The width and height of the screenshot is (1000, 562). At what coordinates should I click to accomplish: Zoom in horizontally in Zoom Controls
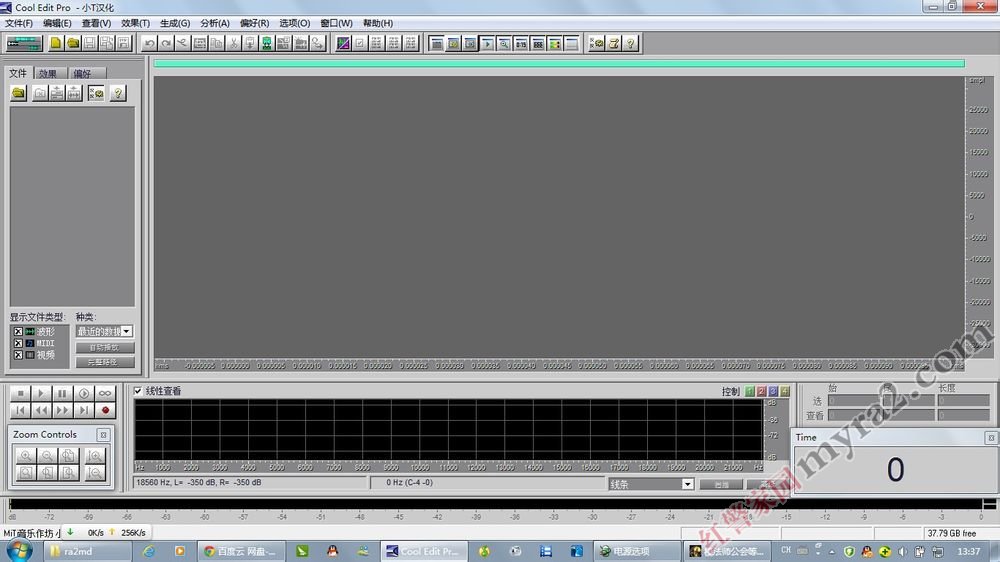[26, 455]
